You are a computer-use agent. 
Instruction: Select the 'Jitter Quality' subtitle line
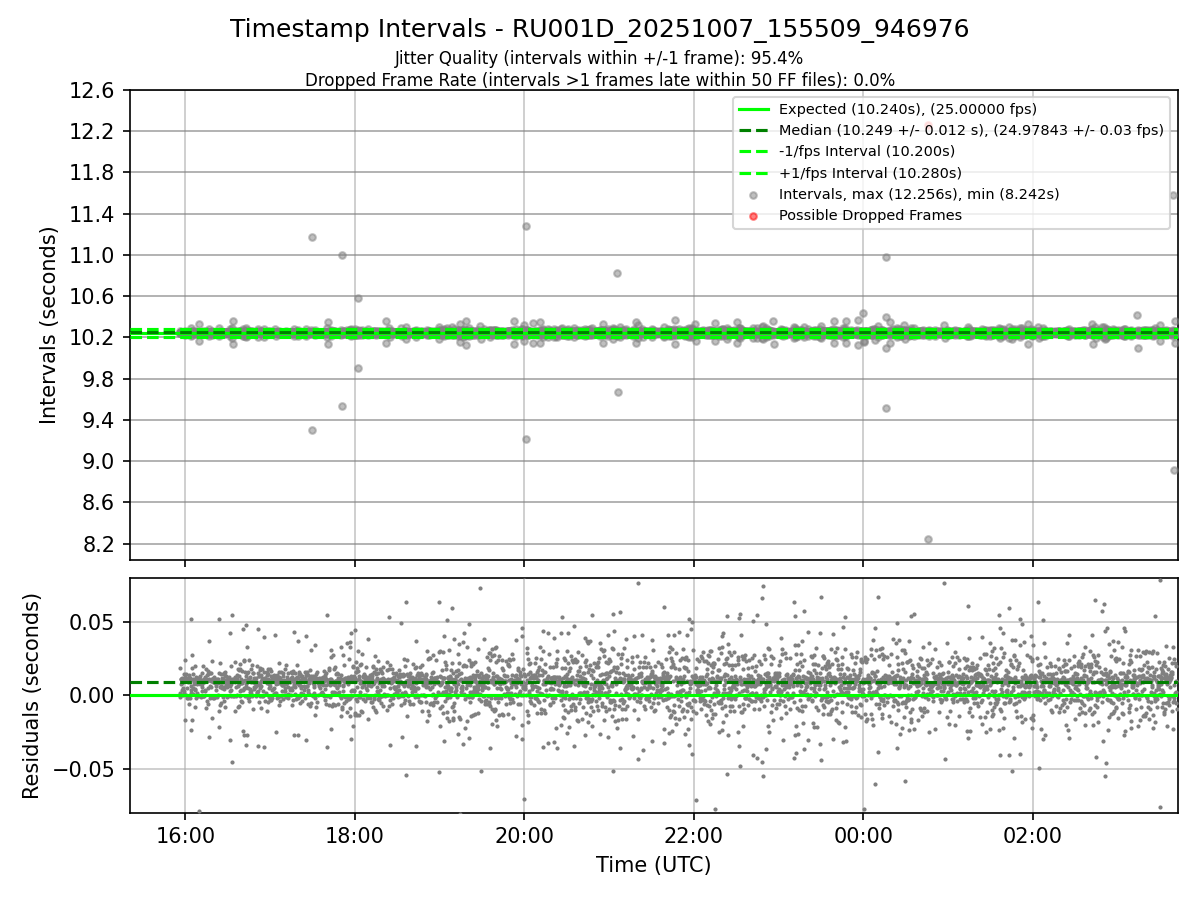pos(599,58)
